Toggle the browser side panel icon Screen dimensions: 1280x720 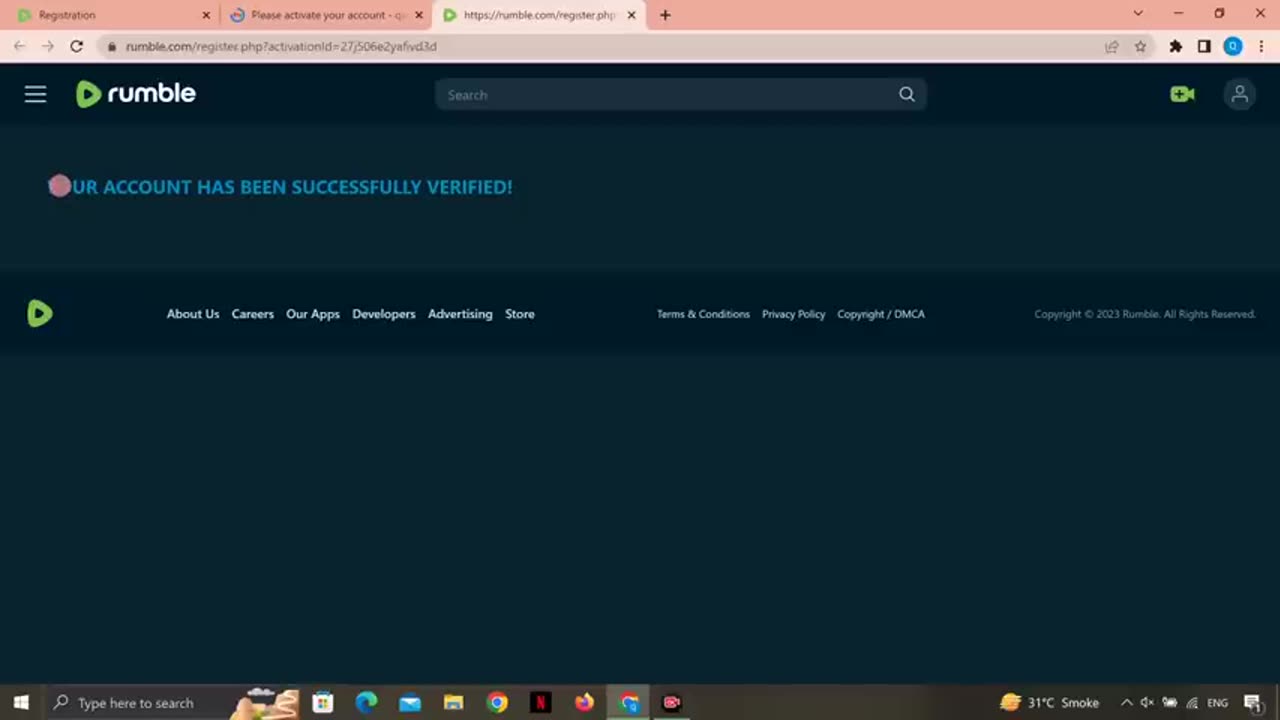click(1204, 46)
